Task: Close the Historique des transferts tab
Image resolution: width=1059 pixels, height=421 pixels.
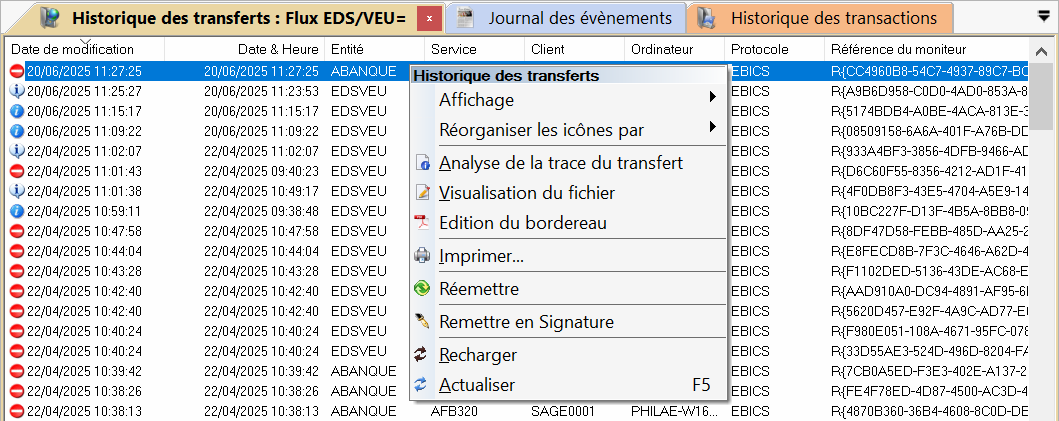Action: click(428, 18)
